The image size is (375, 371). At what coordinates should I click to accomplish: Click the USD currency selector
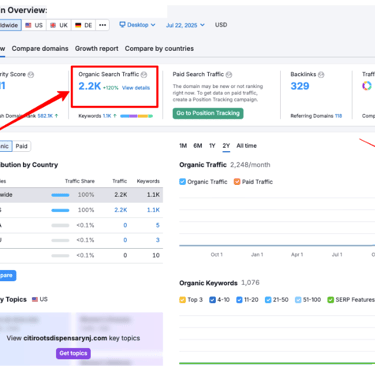click(221, 25)
